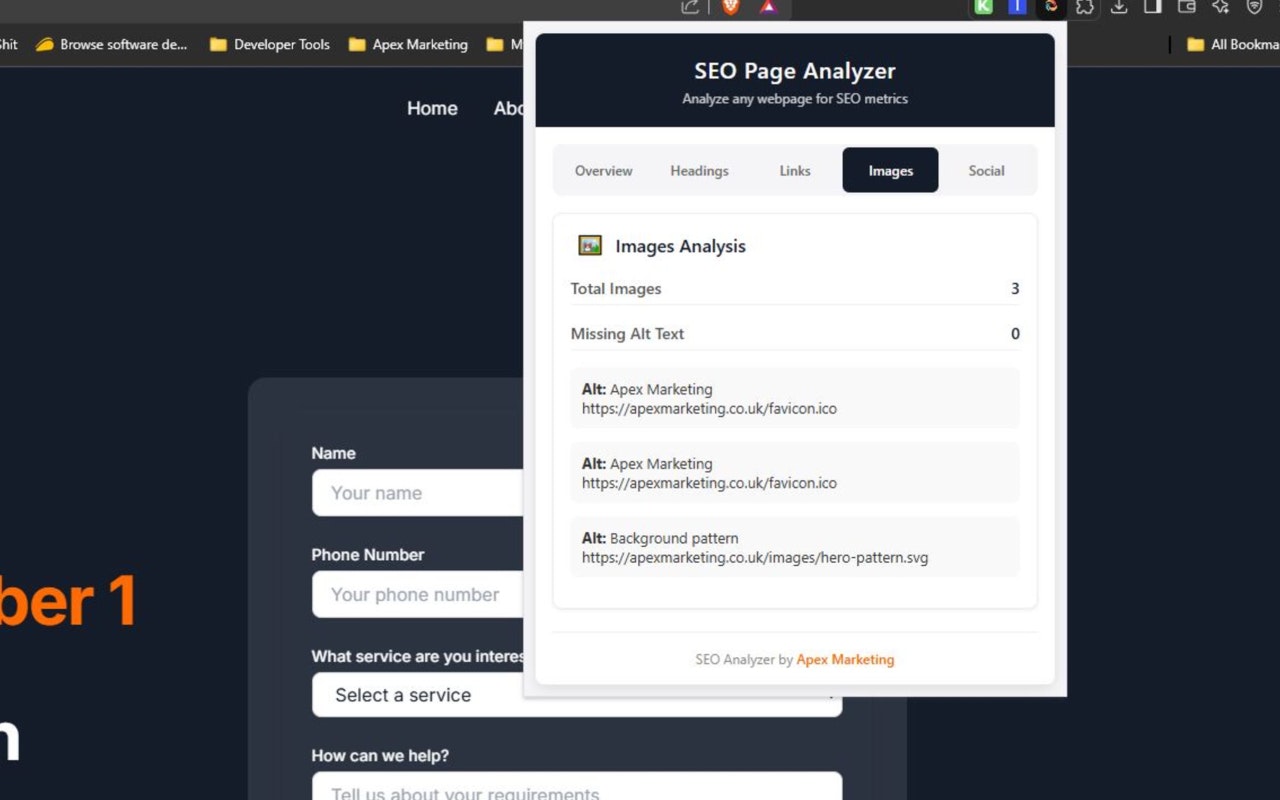
Task: Switch to the Links tab
Action: pyautogui.click(x=795, y=171)
